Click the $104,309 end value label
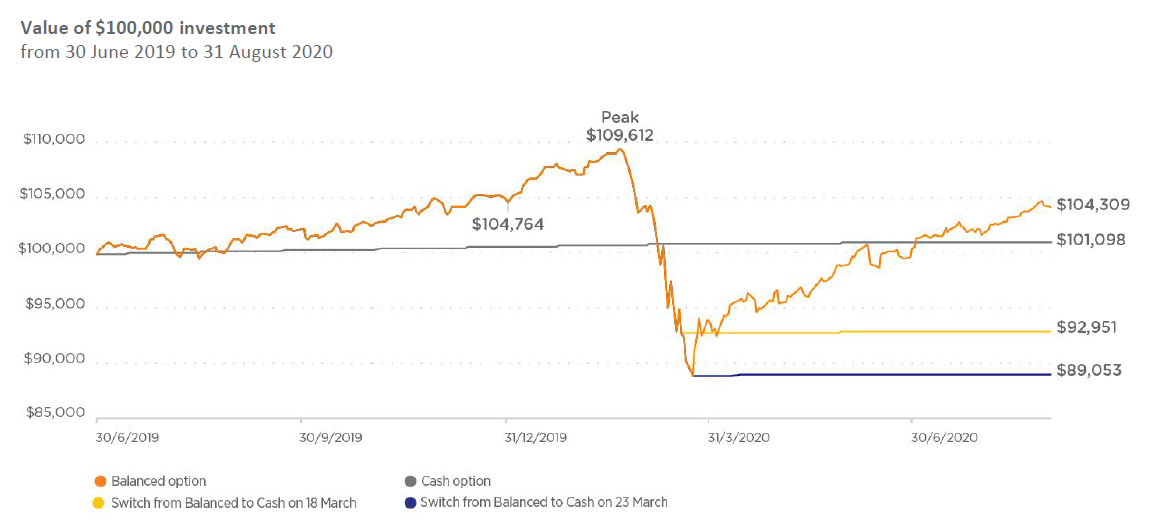The width and height of the screenshot is (1168, 529). click(1093, 205)
